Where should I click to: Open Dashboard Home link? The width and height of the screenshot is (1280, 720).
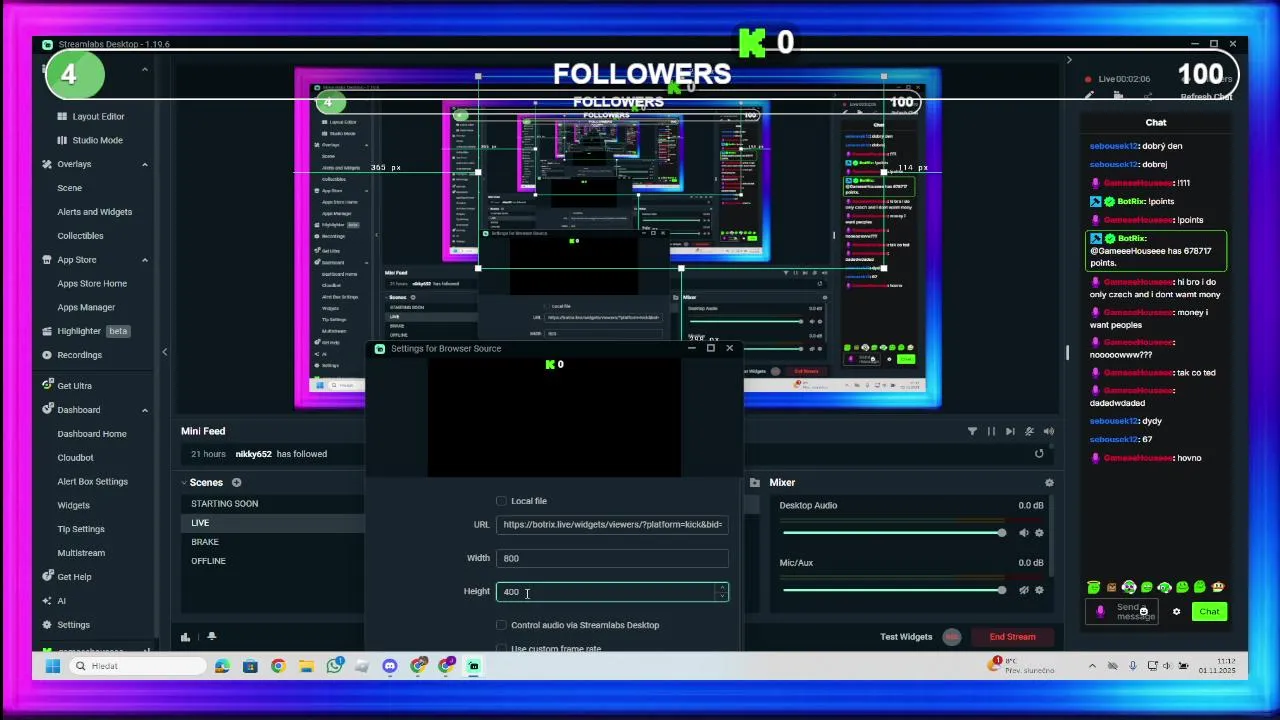92,434
